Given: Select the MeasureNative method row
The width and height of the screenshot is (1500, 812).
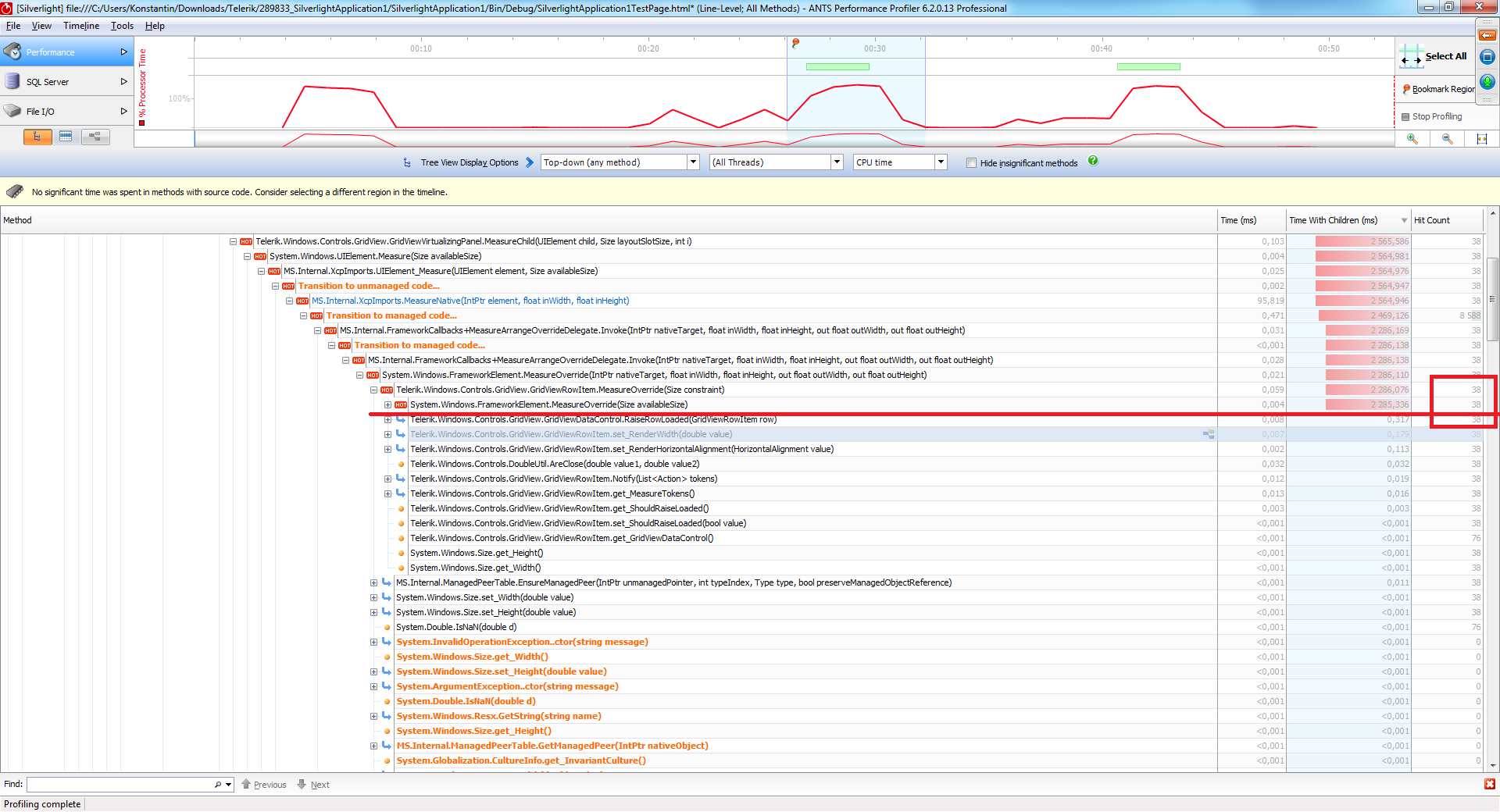Looking at the screenshot, I should click(470, 301).
